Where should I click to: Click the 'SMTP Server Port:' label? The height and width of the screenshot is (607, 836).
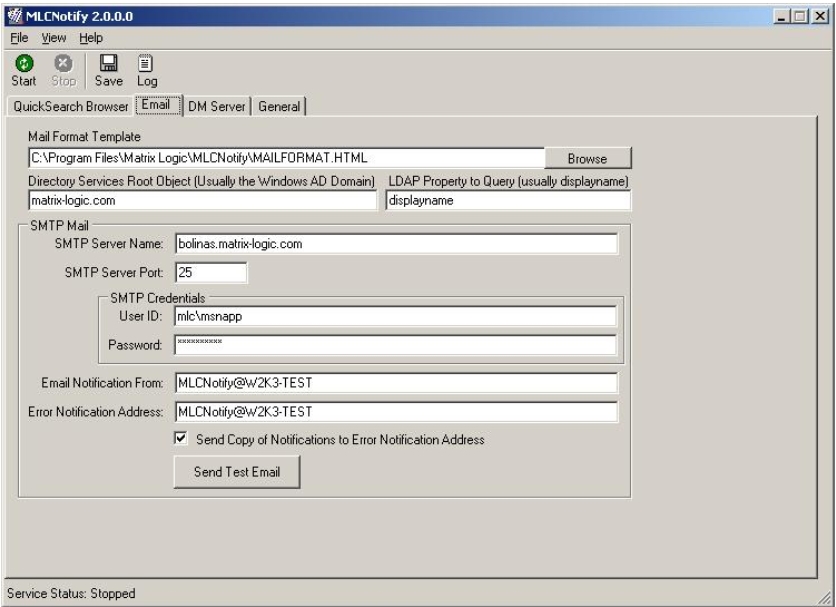click(x=114, y=273)
